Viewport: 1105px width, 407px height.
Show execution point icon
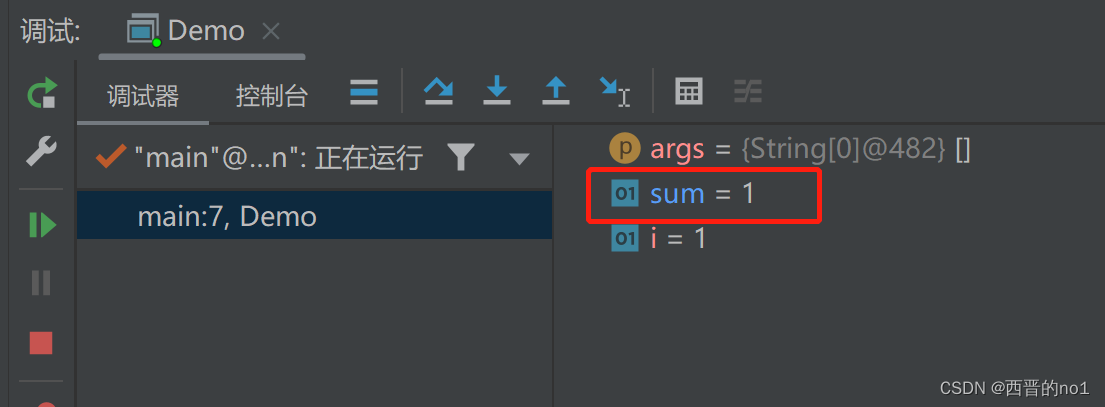pyautogui.click(x=364, y=92)
